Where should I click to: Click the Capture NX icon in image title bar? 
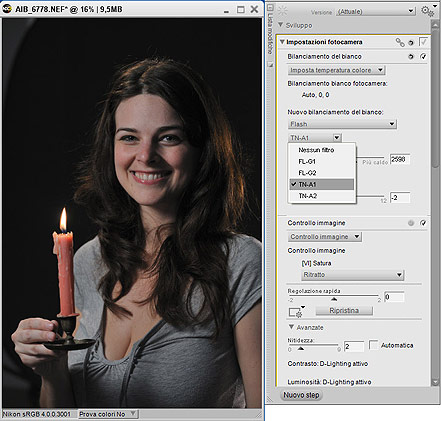pos(7,9)
